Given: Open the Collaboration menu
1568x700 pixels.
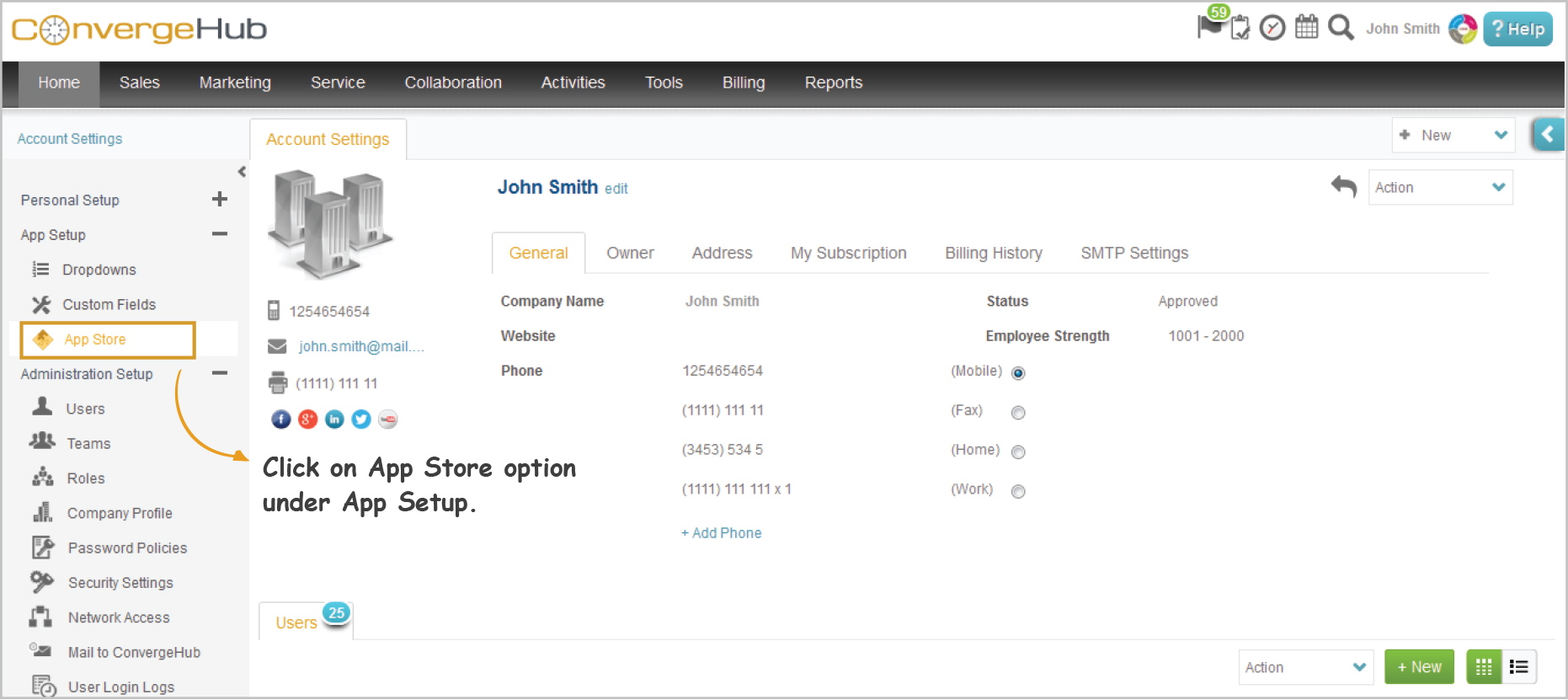Looking at the screenshot, I should (x=453, y=83).
